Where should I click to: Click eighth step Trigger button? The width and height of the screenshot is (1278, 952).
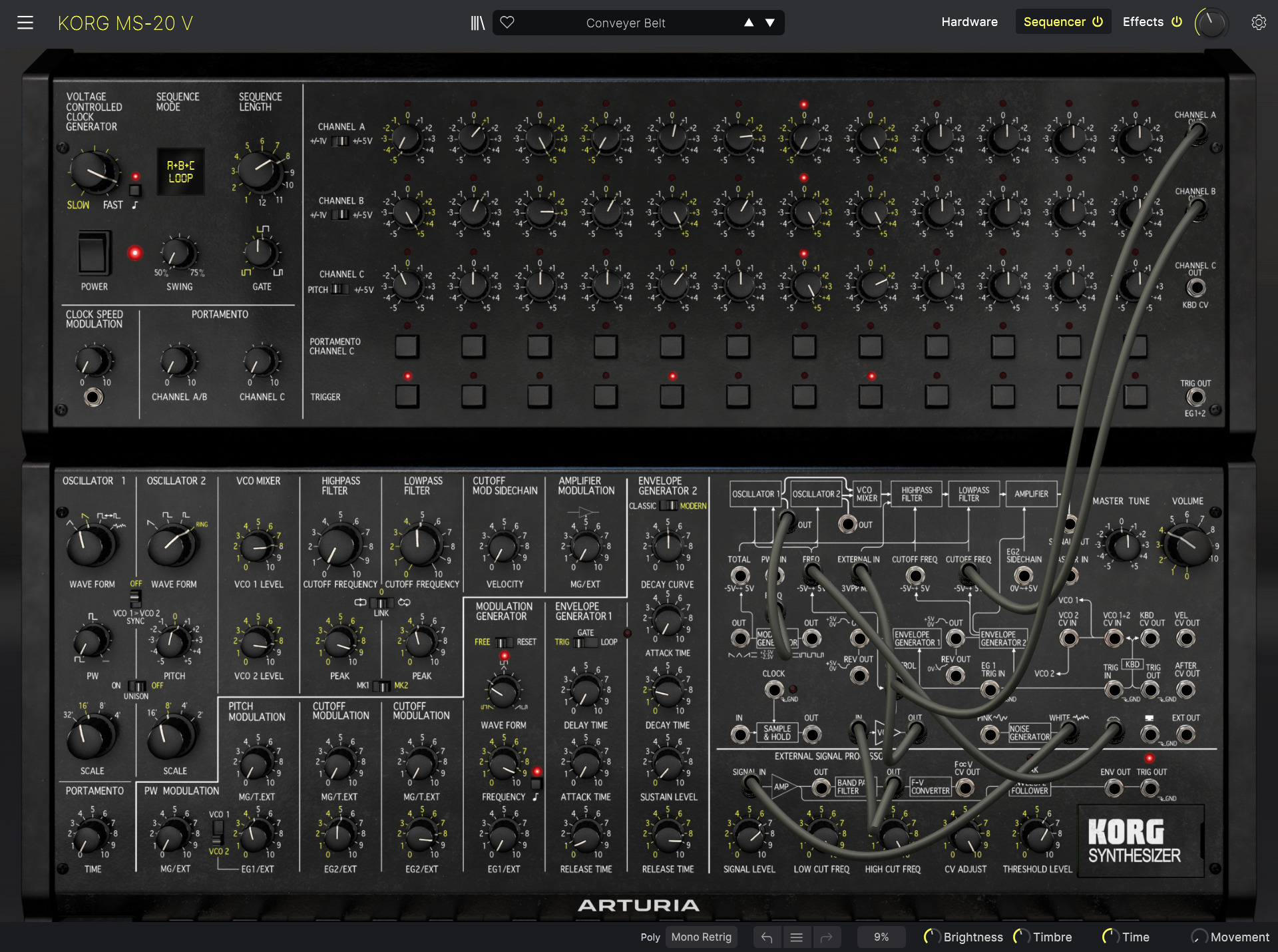[x=871, y=396]
